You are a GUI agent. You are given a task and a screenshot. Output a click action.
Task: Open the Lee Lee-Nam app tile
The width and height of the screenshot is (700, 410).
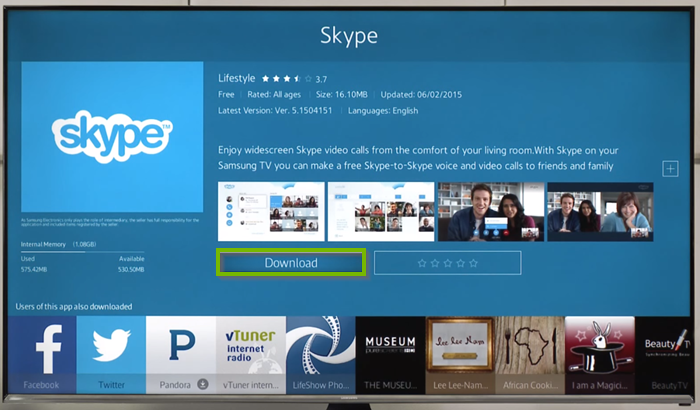[x=460, y=355]
